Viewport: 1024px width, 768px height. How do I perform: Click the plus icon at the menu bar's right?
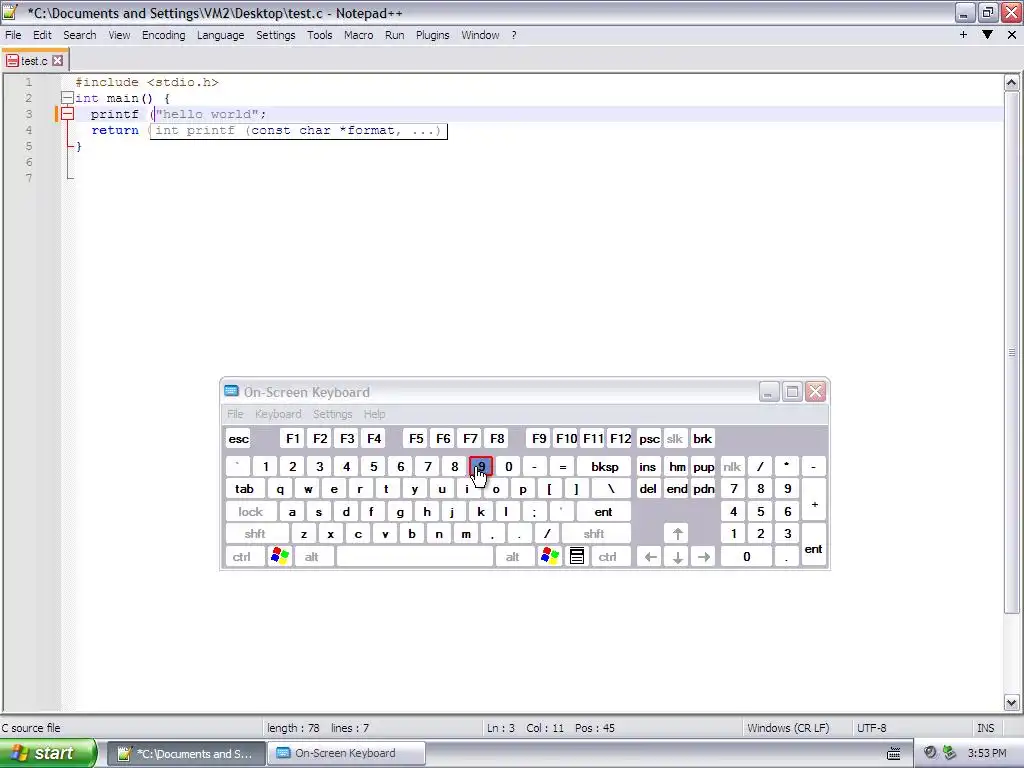click(963, 35)
